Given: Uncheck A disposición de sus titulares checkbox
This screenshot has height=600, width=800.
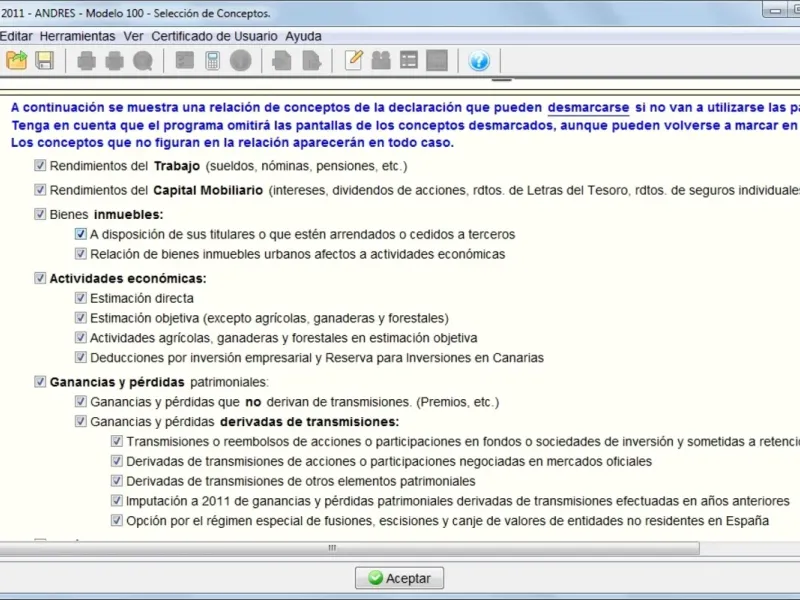Looking at the screenshot, I should pyautogui.click(x=81, y=234).
